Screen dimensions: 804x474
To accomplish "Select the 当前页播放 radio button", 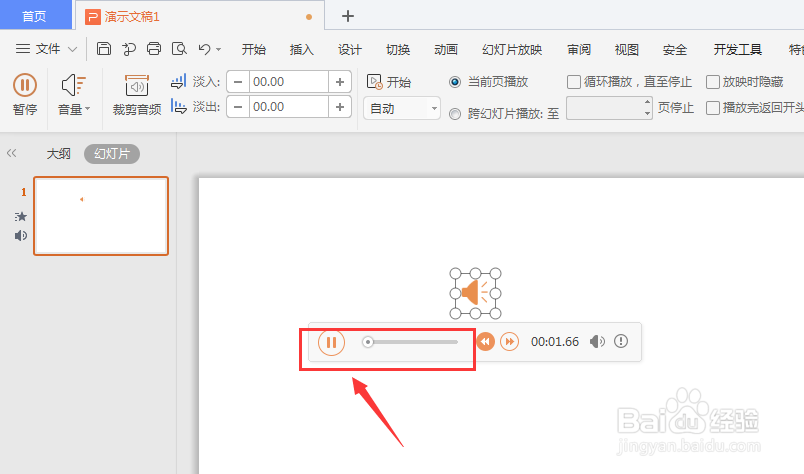I will coord(455,82).
